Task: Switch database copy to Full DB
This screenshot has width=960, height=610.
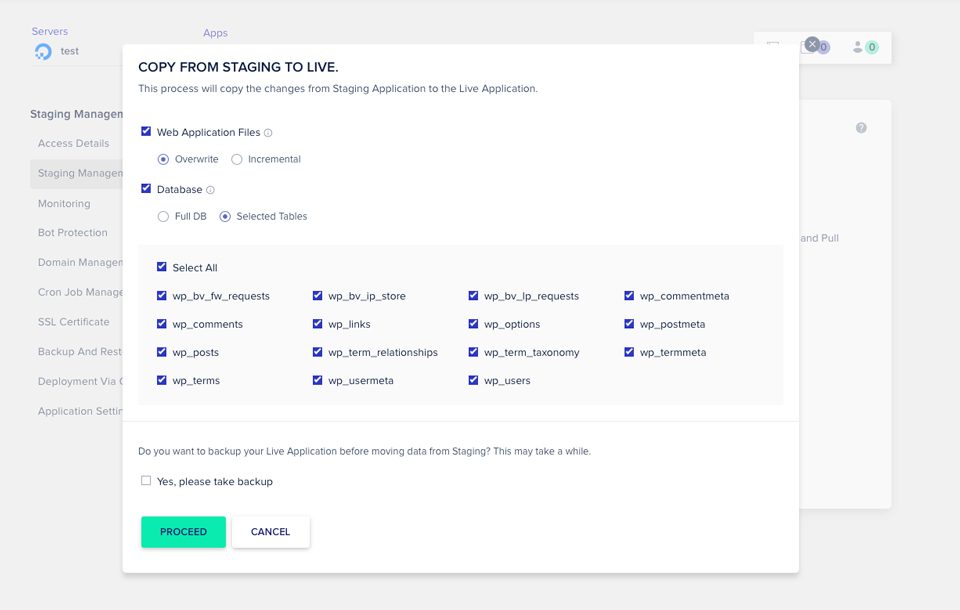Action: 162,216
